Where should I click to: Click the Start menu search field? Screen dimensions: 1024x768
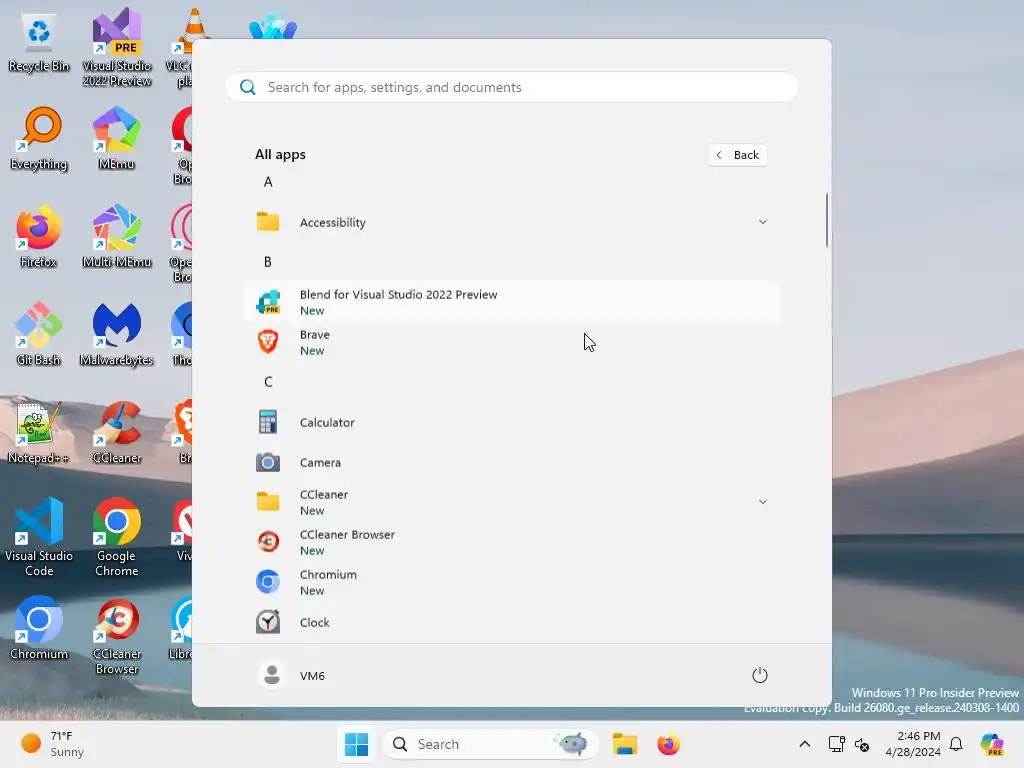(x=512, y=88)
